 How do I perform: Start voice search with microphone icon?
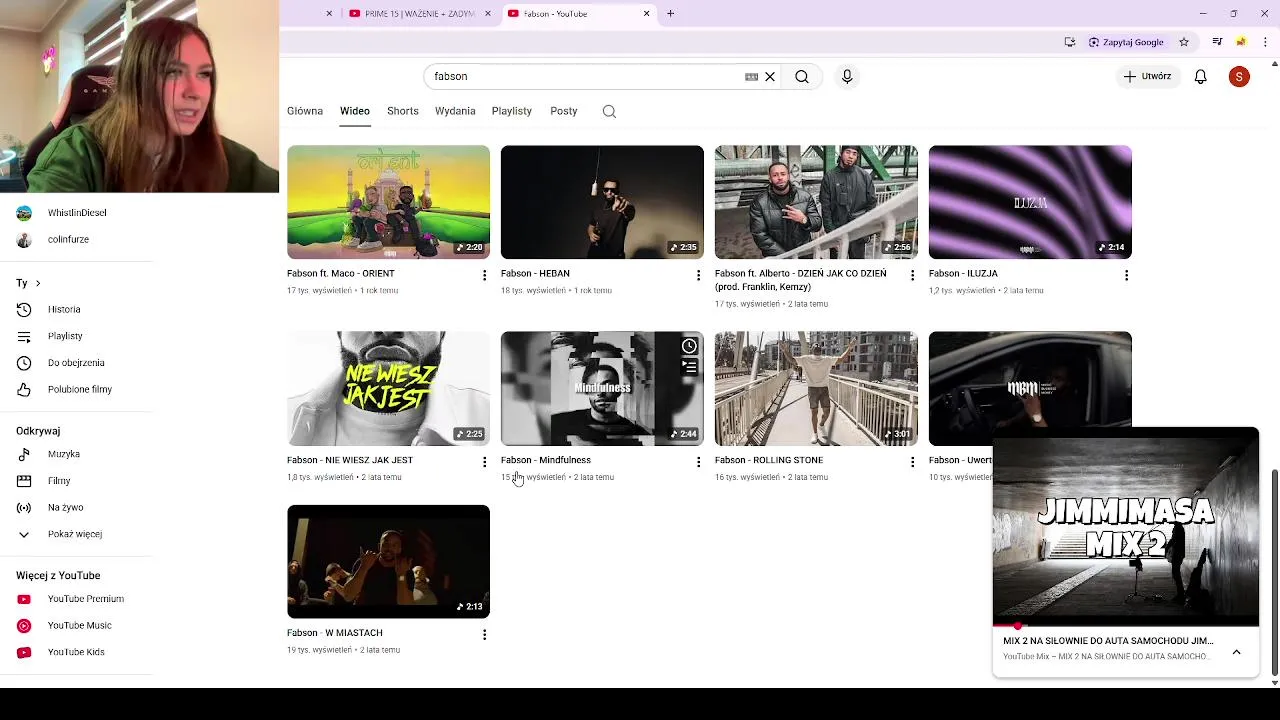[x=847, y=77]
